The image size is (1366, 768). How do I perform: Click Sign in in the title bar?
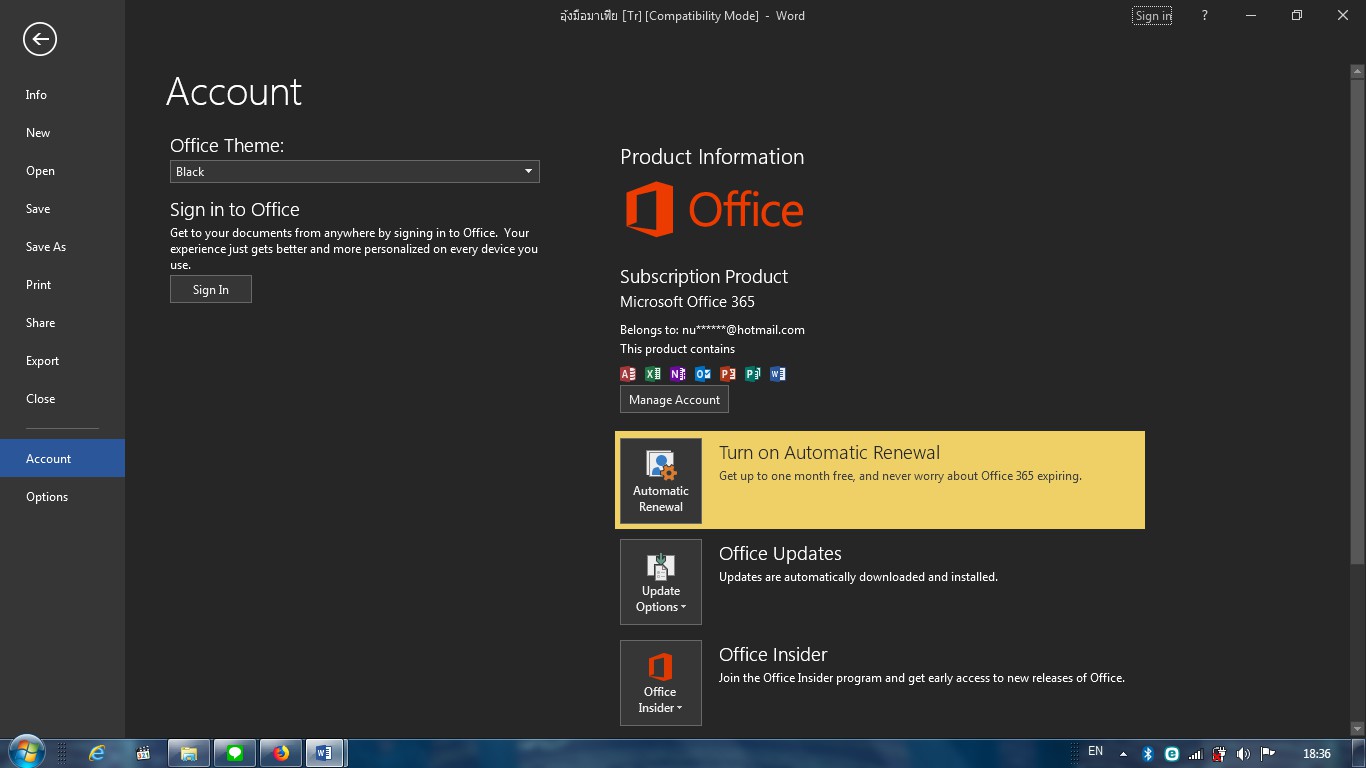click(x=1153, y=16)
